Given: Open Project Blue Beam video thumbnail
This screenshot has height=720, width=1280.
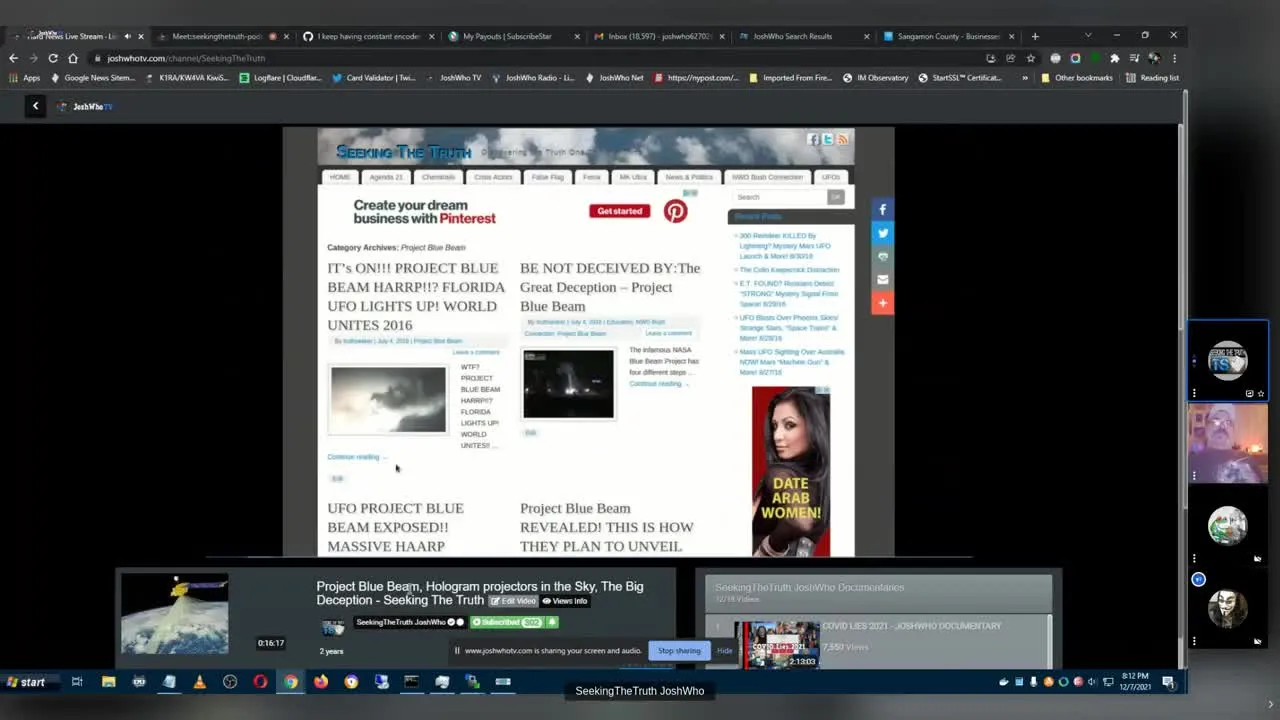Looking at the screenshot, I should (x=175, y=612).
